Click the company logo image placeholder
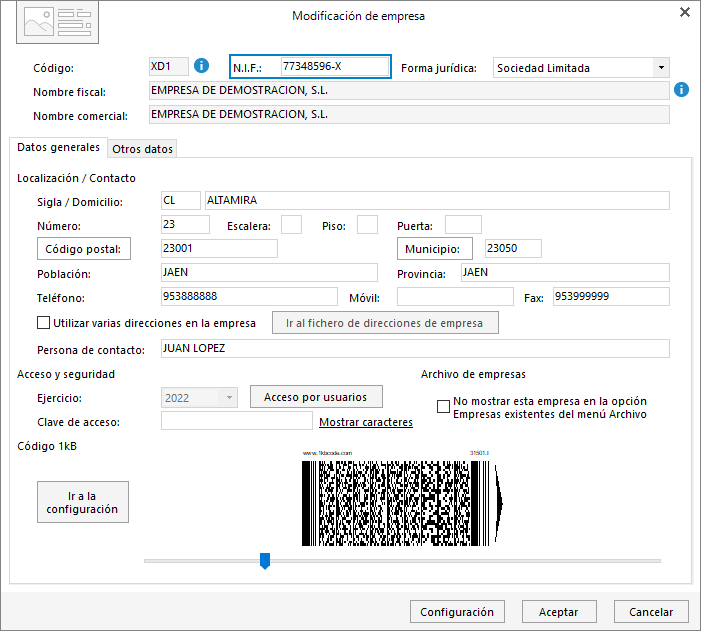 (x=57, y=22)
